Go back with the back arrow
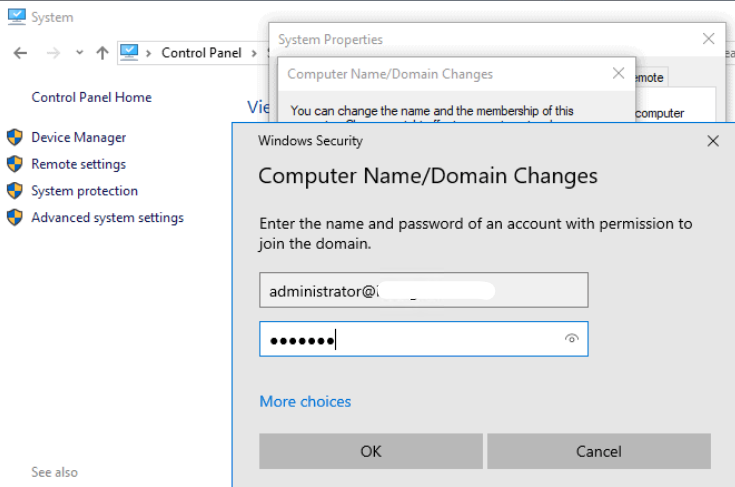Viewport: 735px width, 487px height. [20, 53]
